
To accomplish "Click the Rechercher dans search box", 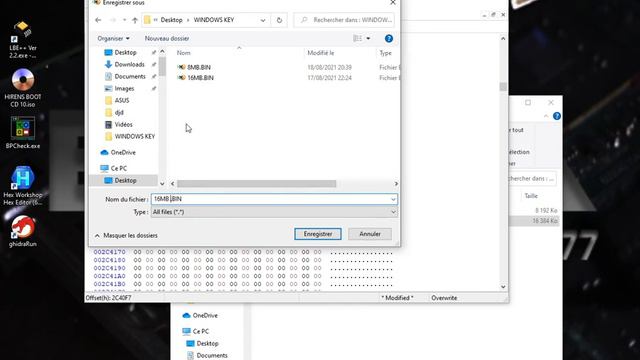I will click(344, 20).
